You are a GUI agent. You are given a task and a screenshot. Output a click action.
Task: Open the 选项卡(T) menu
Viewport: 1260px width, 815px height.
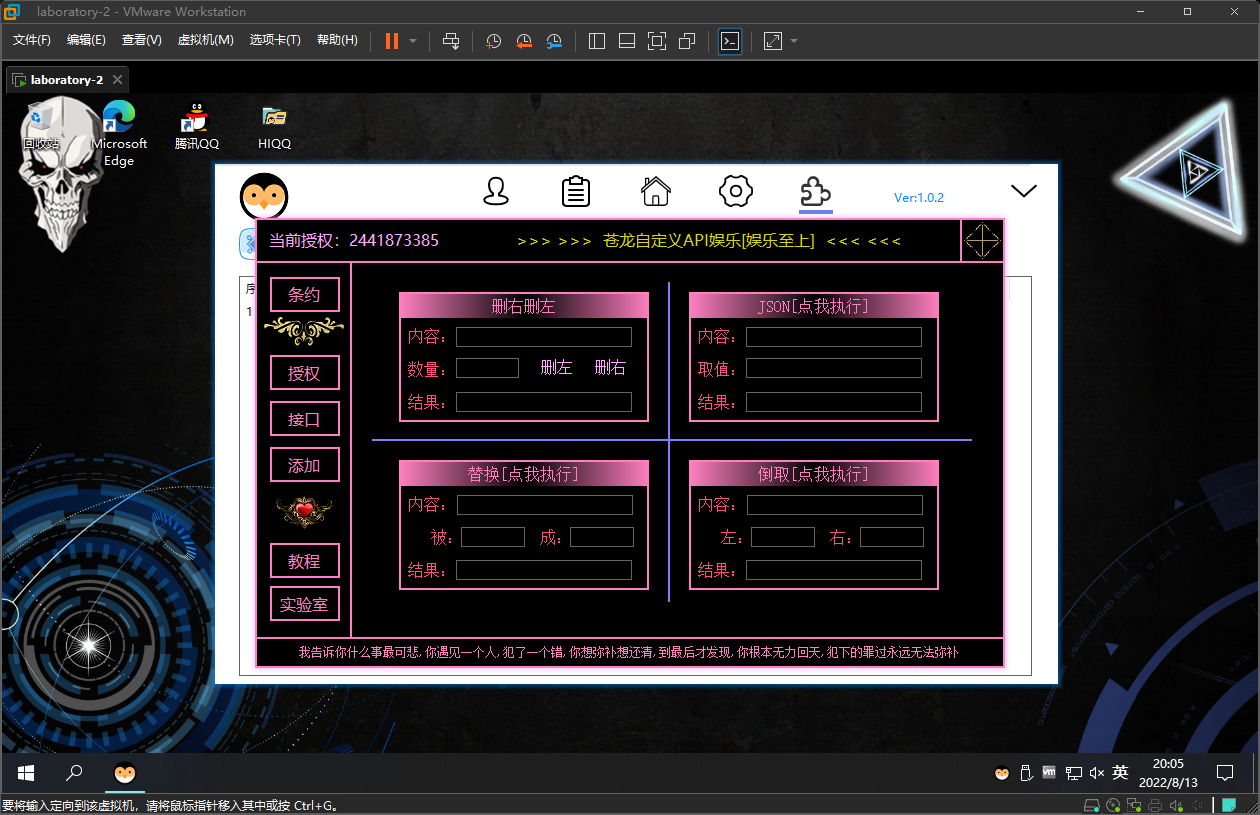point(275,40)
